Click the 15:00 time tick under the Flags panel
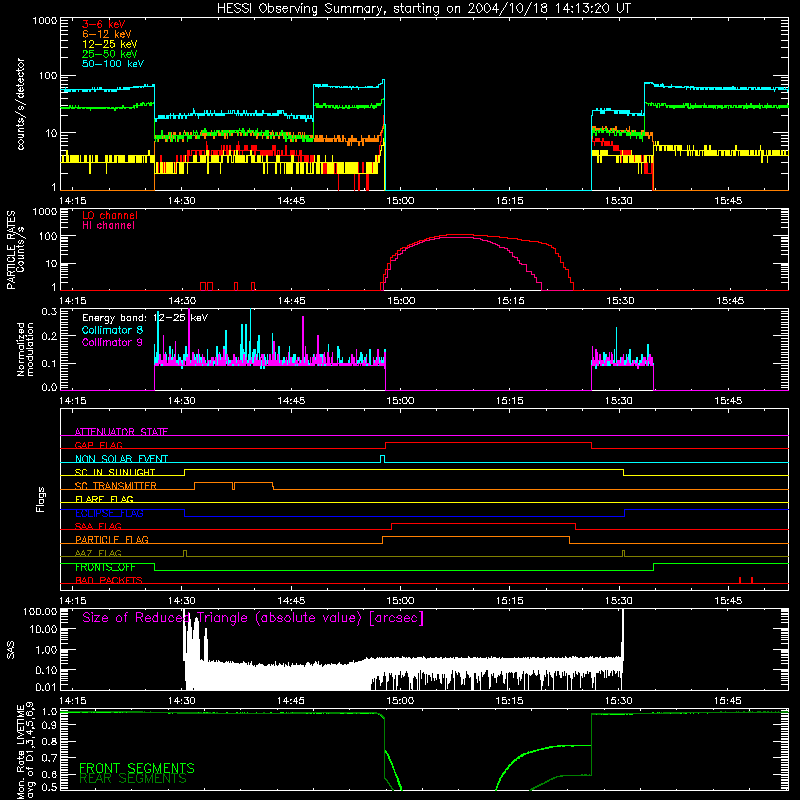800x800 pixels. click(x=401, y=601)
